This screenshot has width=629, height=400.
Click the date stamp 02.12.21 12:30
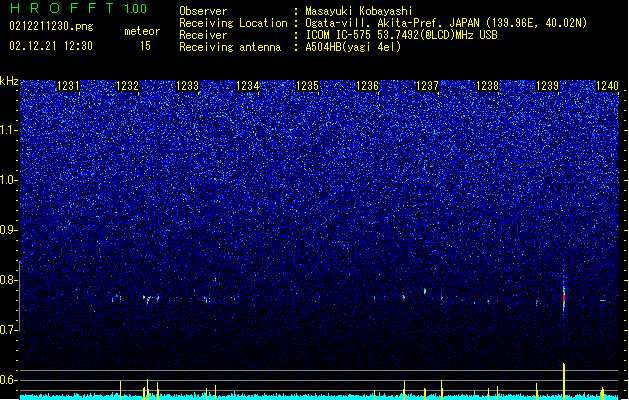51,46
